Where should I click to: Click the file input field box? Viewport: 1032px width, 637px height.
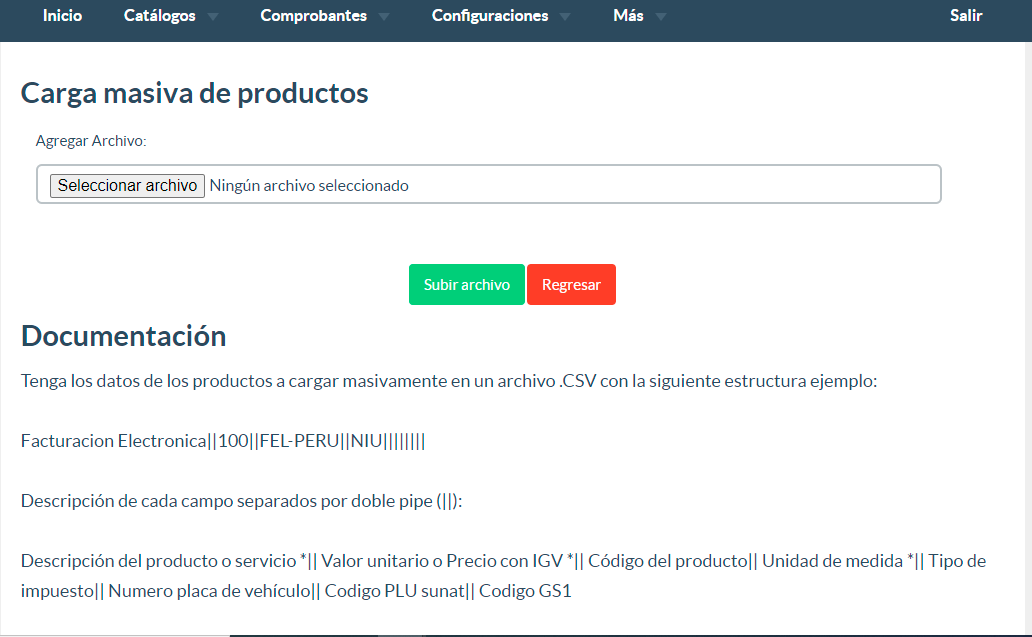click(x=488, y=184)
